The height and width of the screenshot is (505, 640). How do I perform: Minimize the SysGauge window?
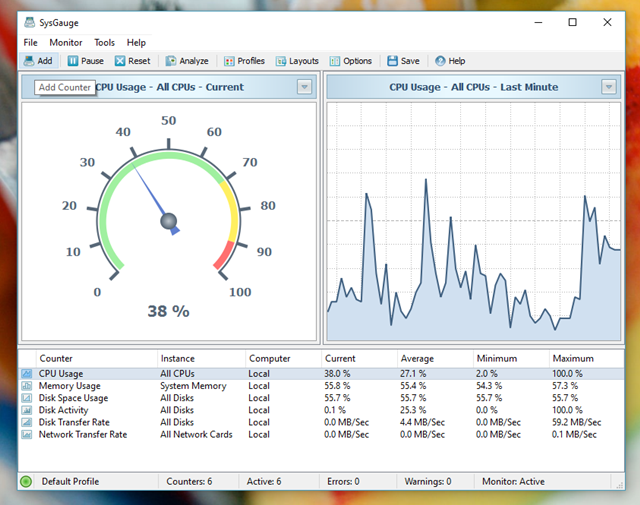tap(538, 22)
